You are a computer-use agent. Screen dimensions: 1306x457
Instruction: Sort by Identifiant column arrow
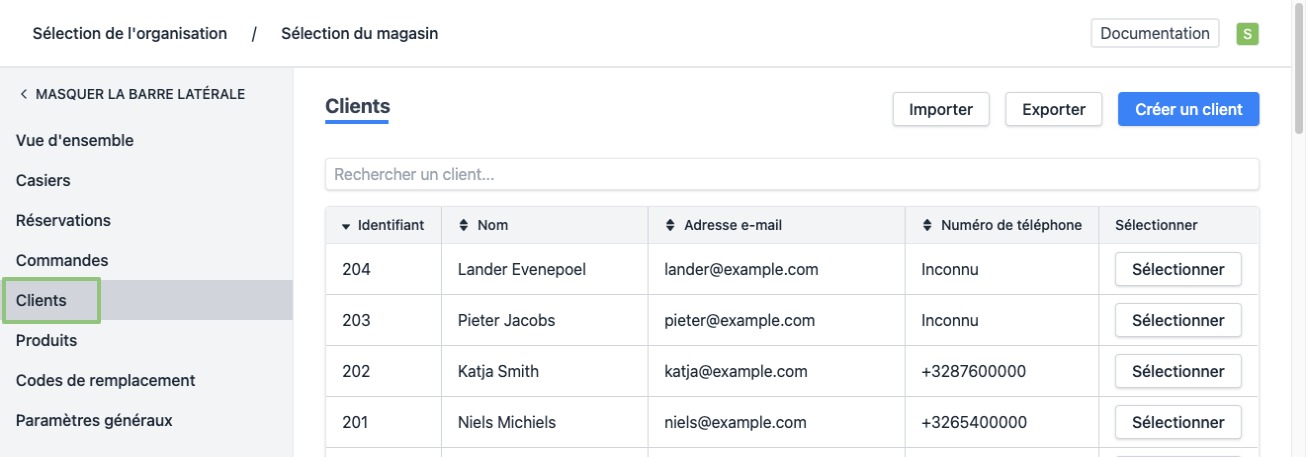tap(346, 226)
